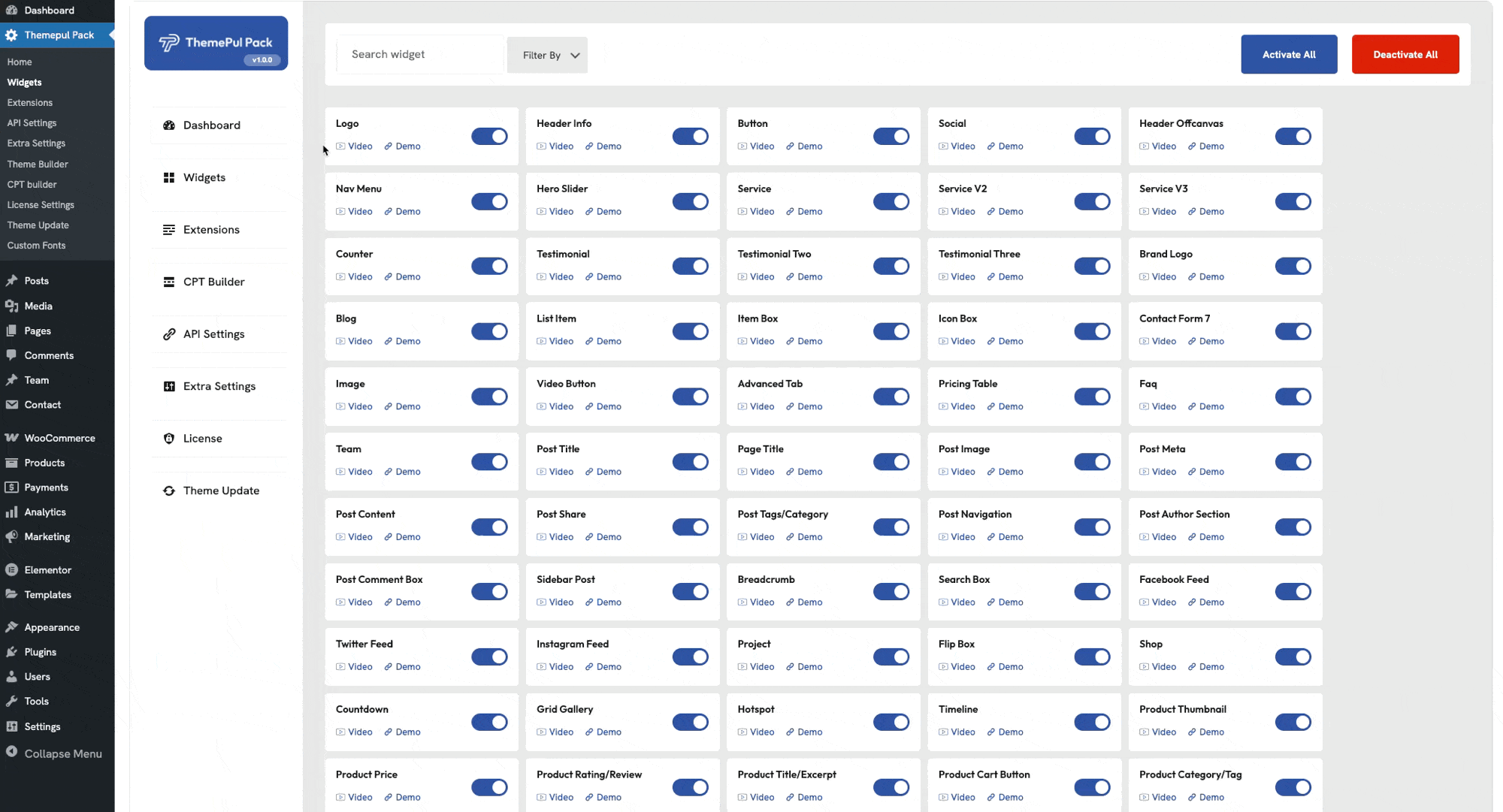Open the Demo link for Flip Box
This screenshot has height=812, width=1503.
[x=1005, y=667]
